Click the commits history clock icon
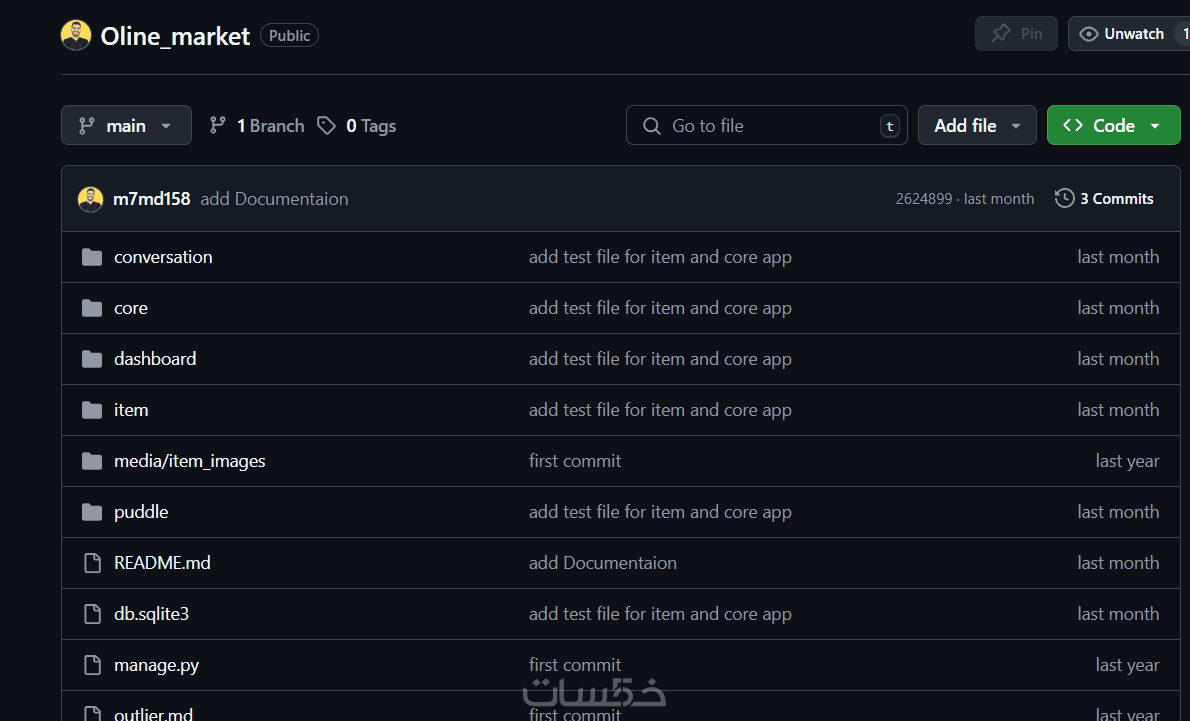This screenshot has width=1190, height=721. pyautogui.click(x=1064, y=198)
